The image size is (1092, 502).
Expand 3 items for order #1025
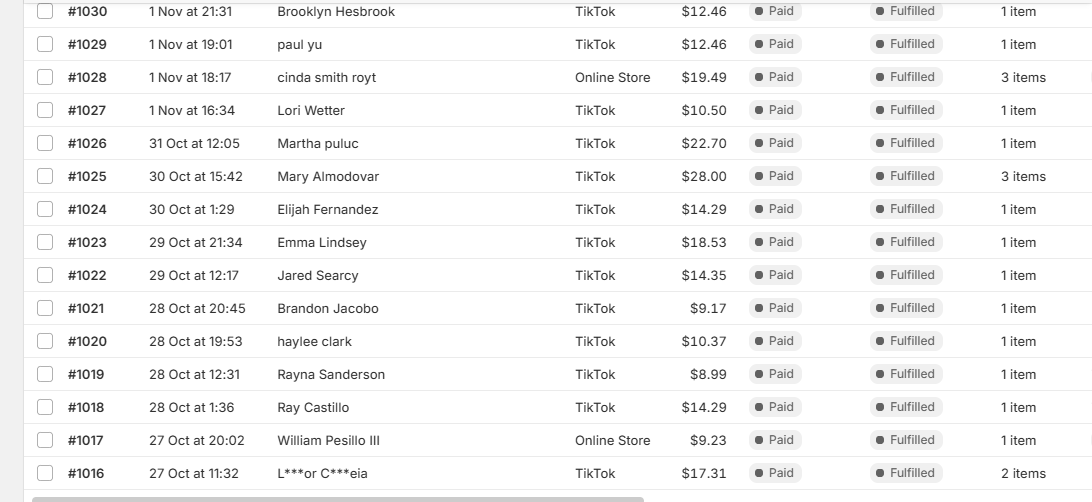tap(1023, 176)
